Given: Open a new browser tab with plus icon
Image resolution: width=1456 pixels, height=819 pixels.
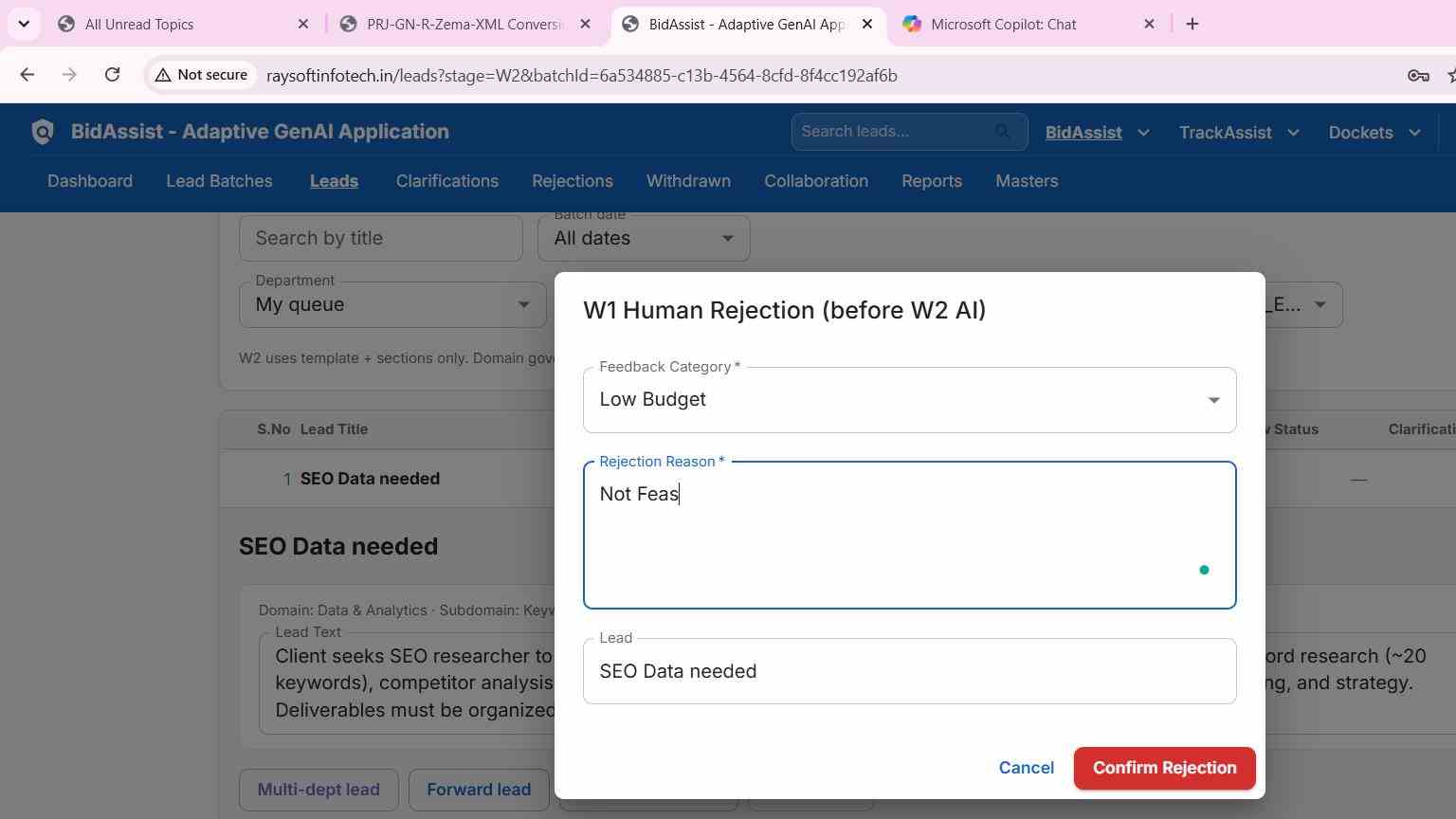Looking at the screenshot, I should click(x=1192, y=24).
